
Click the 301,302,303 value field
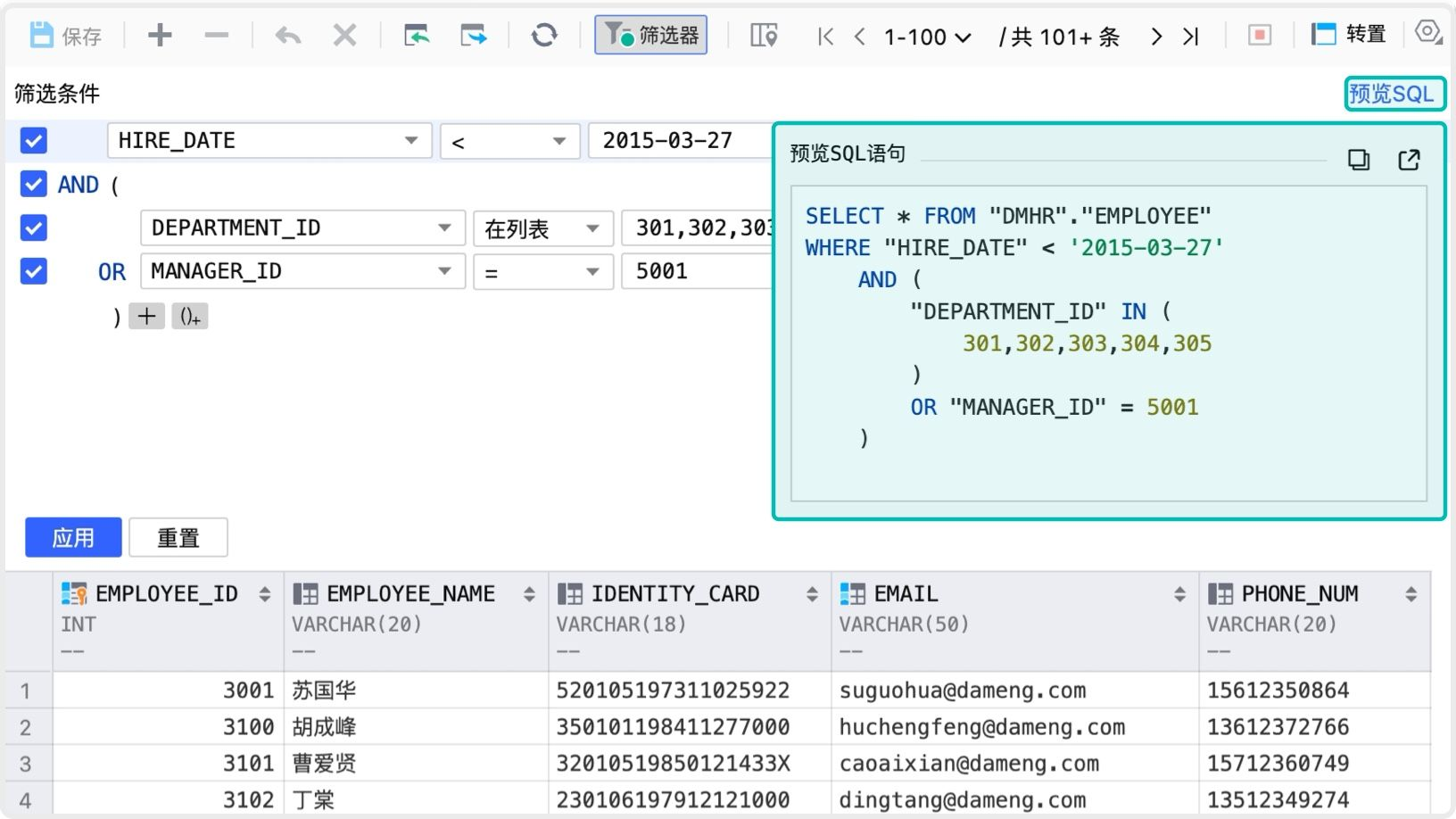tap(698, 228)
